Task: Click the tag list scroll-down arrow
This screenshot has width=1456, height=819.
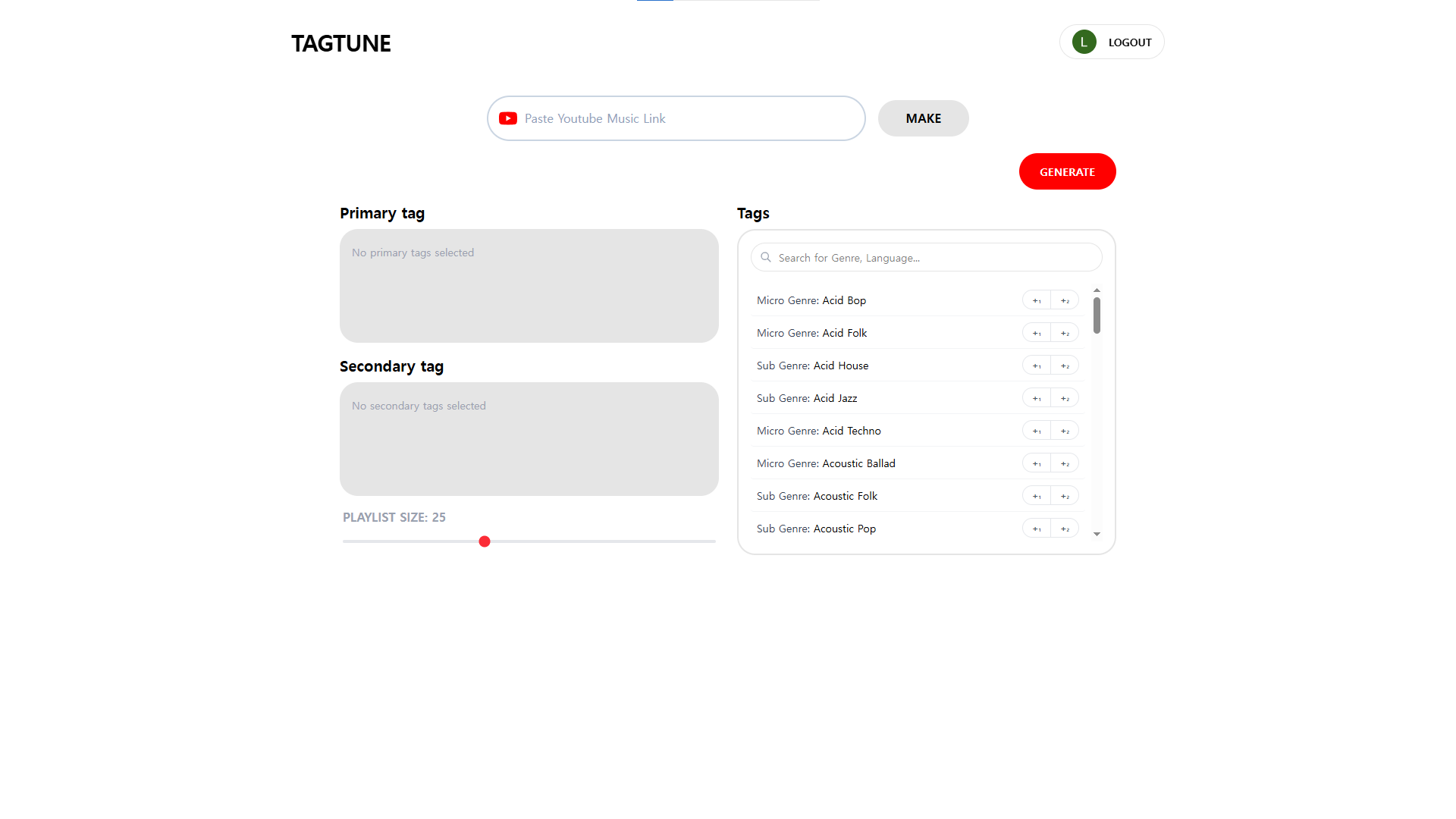Action: pos(1097,535)
